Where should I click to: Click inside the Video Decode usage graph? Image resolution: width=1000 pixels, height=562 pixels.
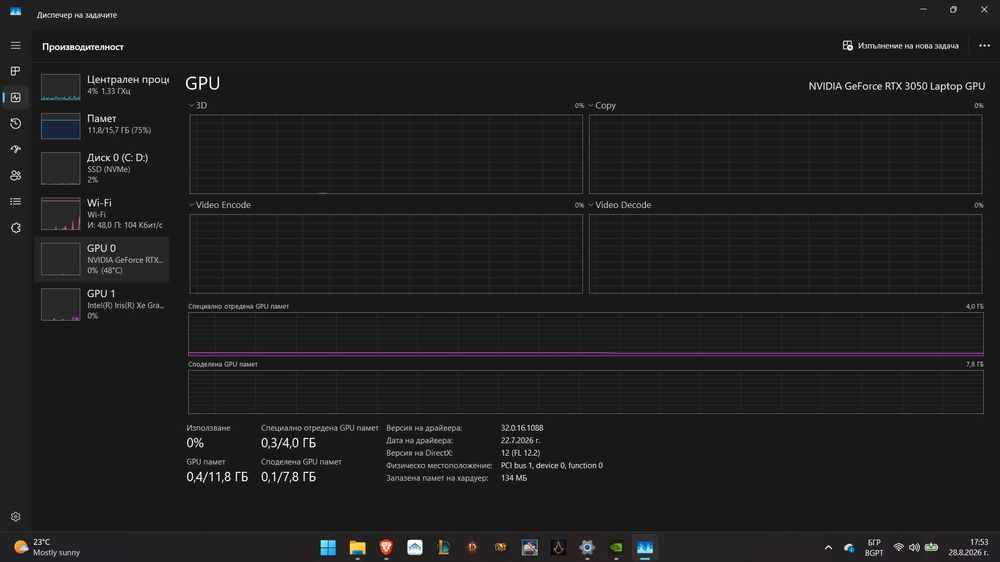[785, 254]
